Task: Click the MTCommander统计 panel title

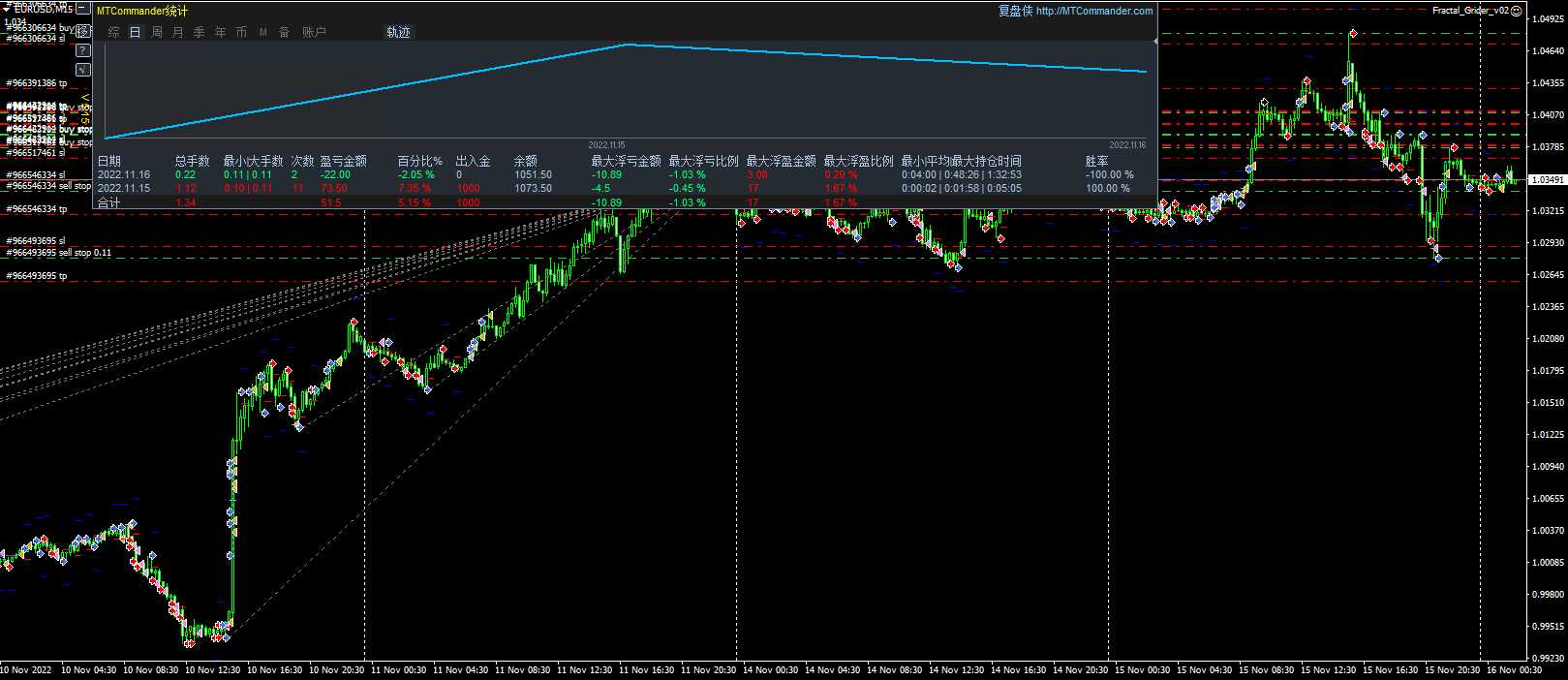Action: (142, 11)
